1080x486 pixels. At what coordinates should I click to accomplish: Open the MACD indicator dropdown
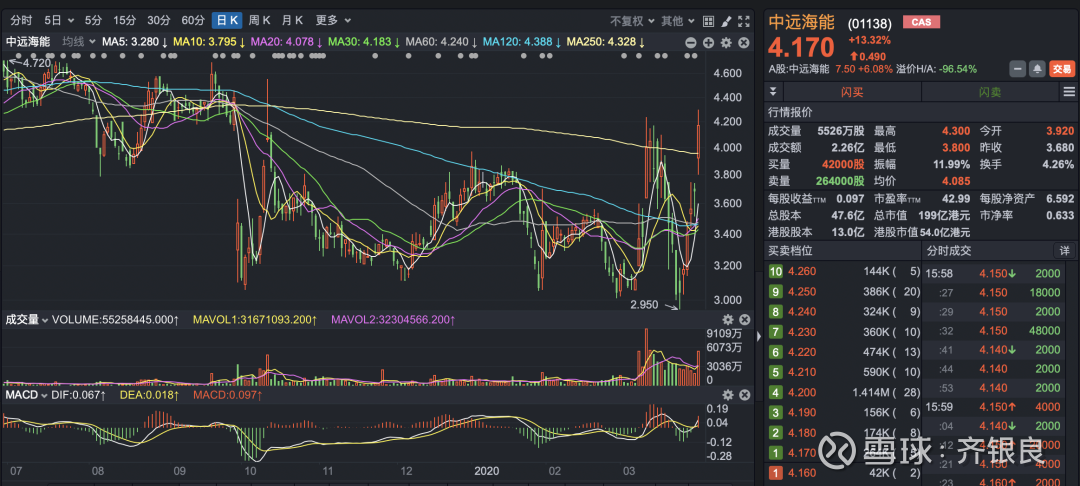click(27, 395)
